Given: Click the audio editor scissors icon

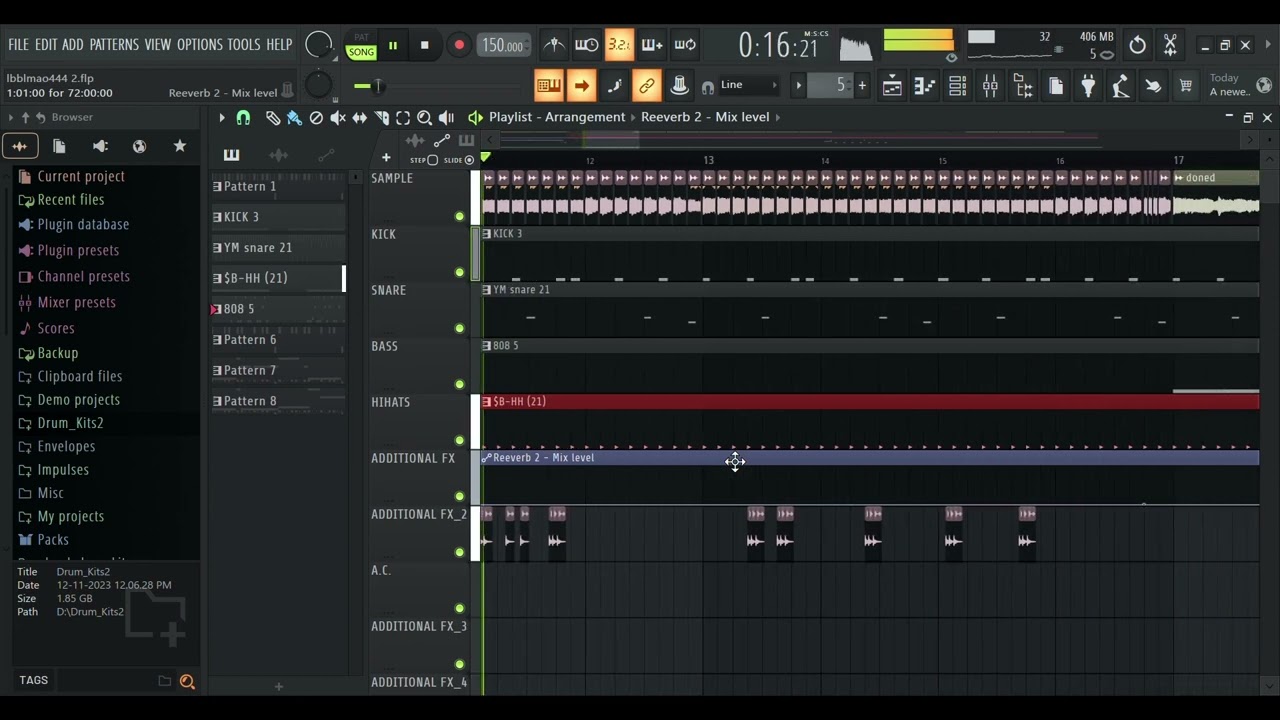Looking at the screenshot, I should coord(1170,45).
